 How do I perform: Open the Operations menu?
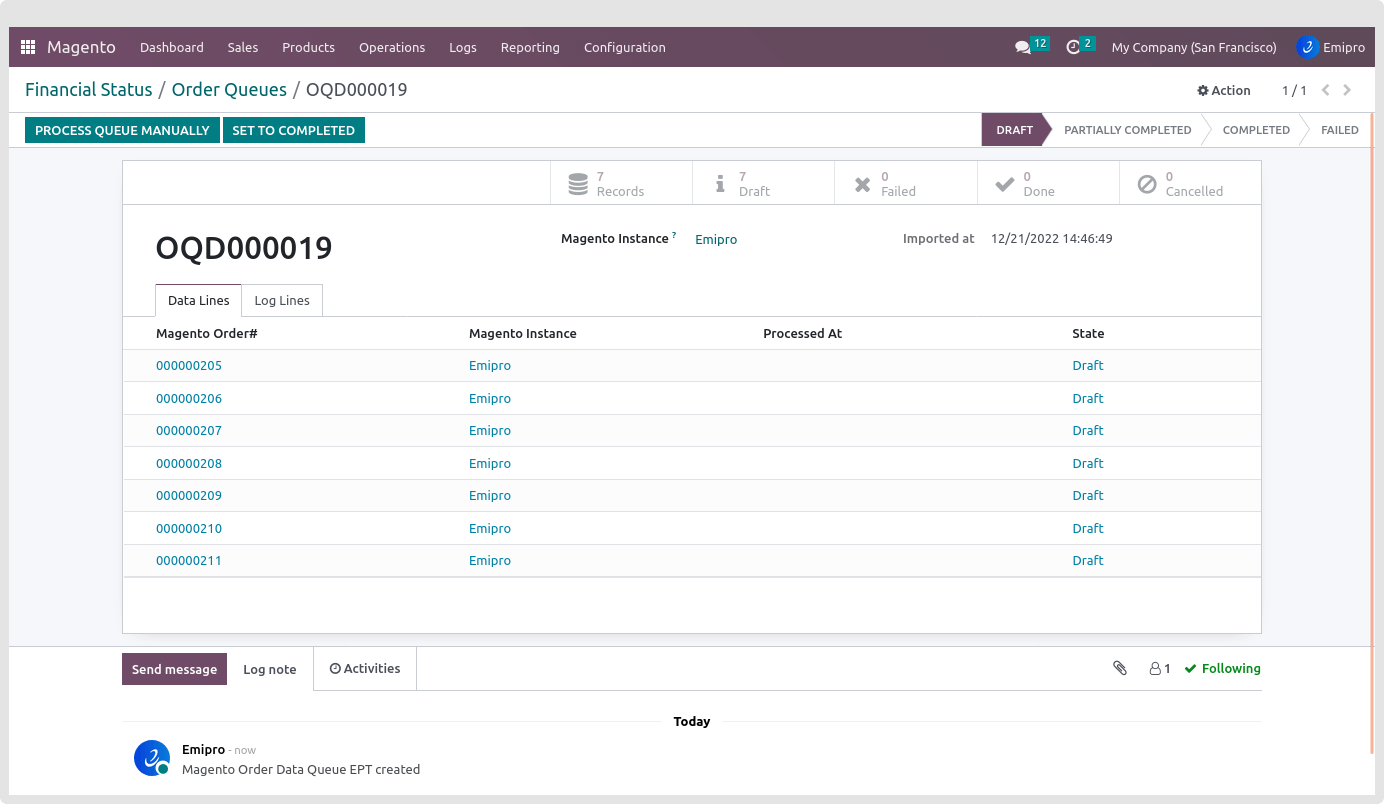pos(392,47)
